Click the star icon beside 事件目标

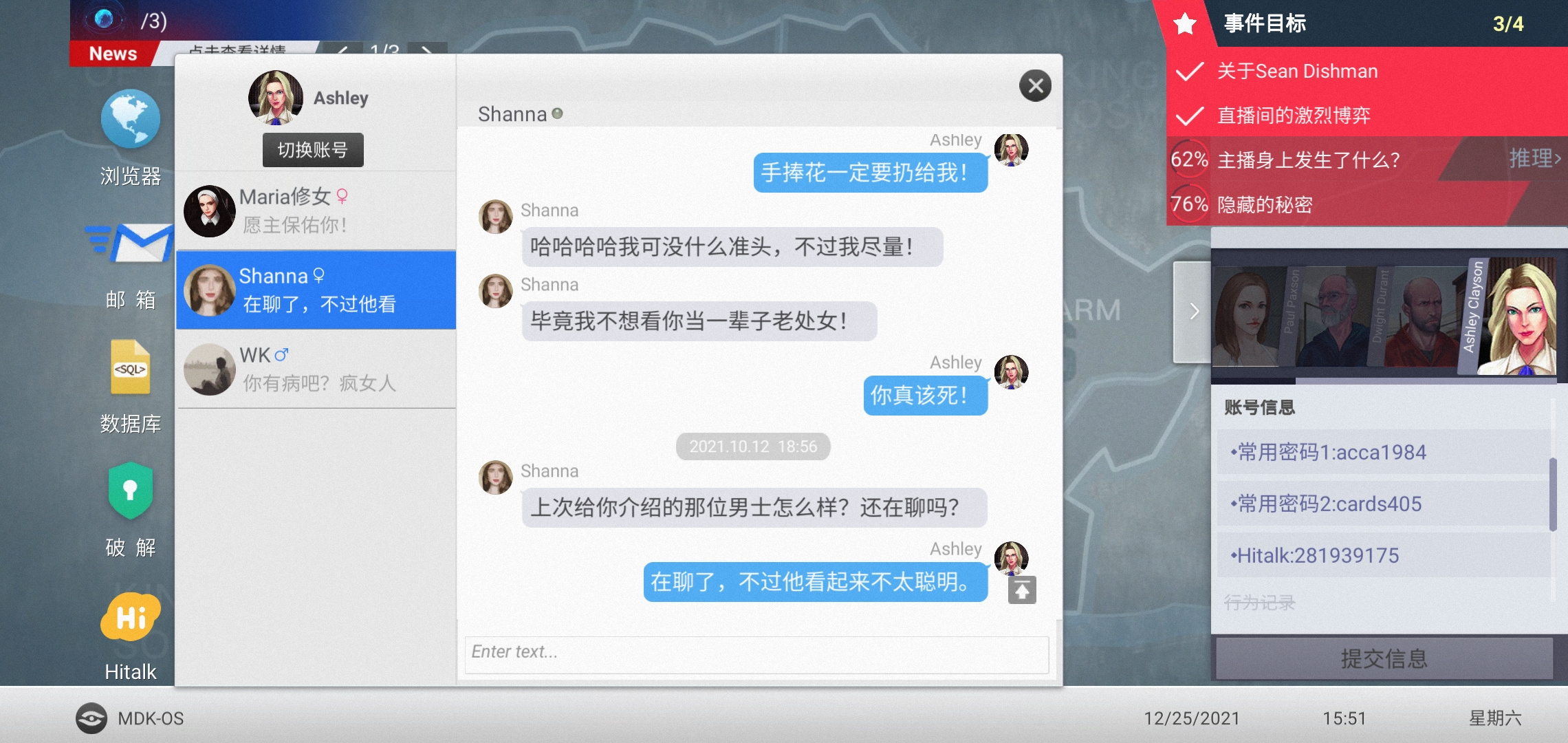(1185, 24)
